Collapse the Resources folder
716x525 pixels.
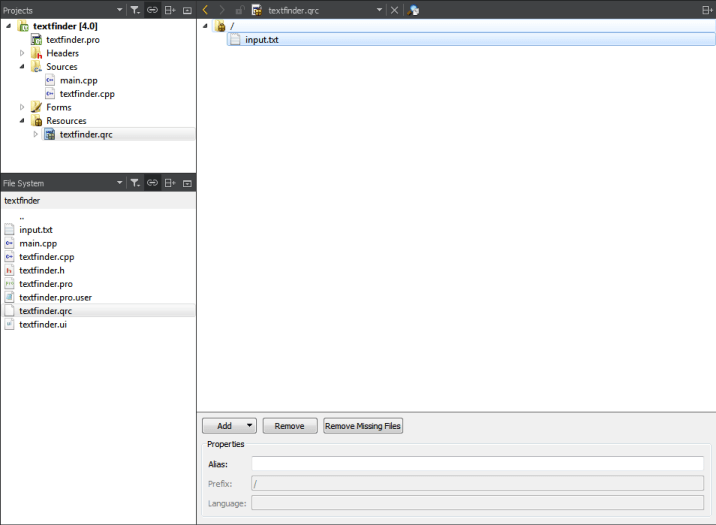[22, 121]
